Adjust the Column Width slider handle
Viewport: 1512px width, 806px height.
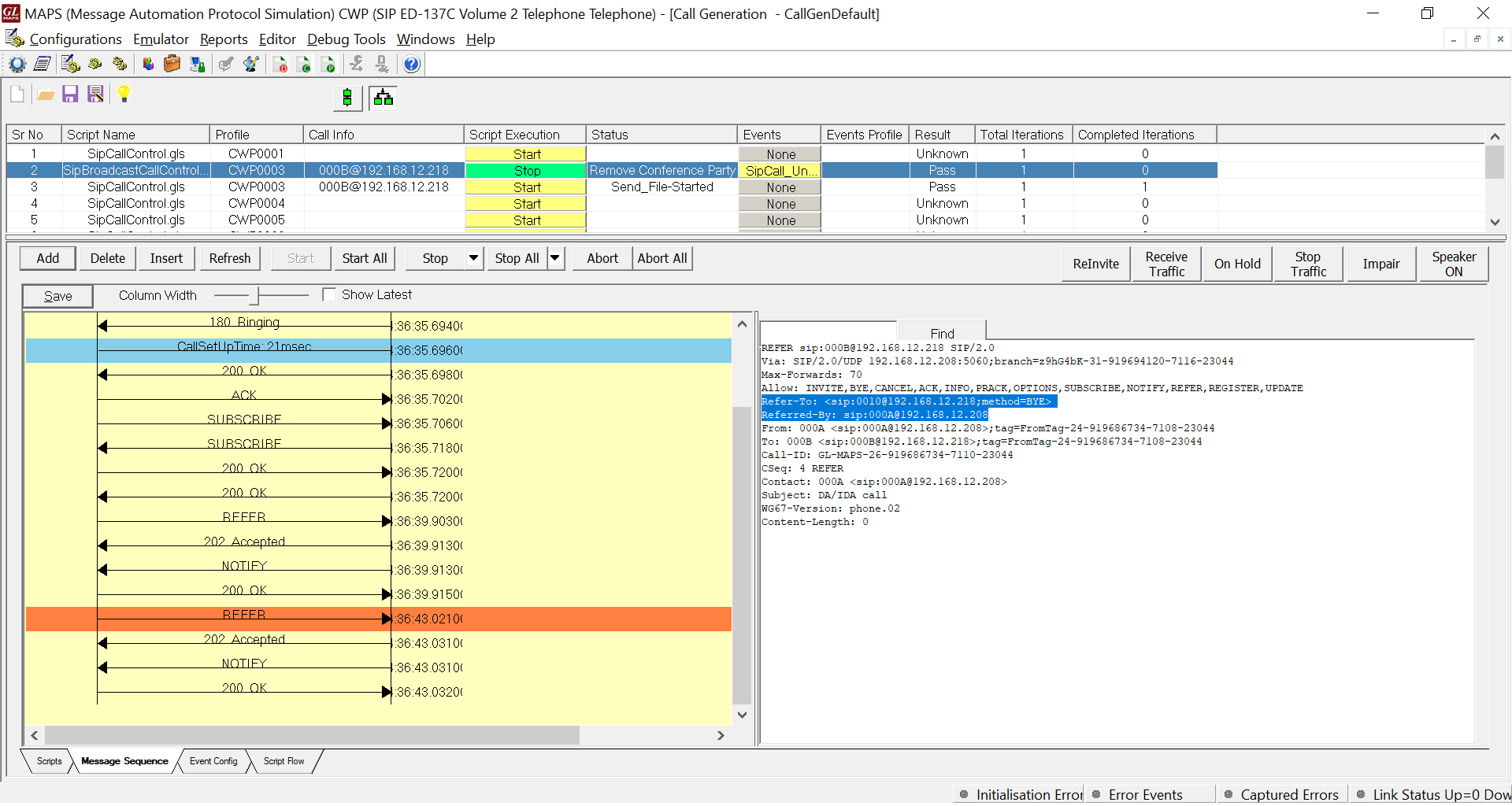(x=254, y=295)
